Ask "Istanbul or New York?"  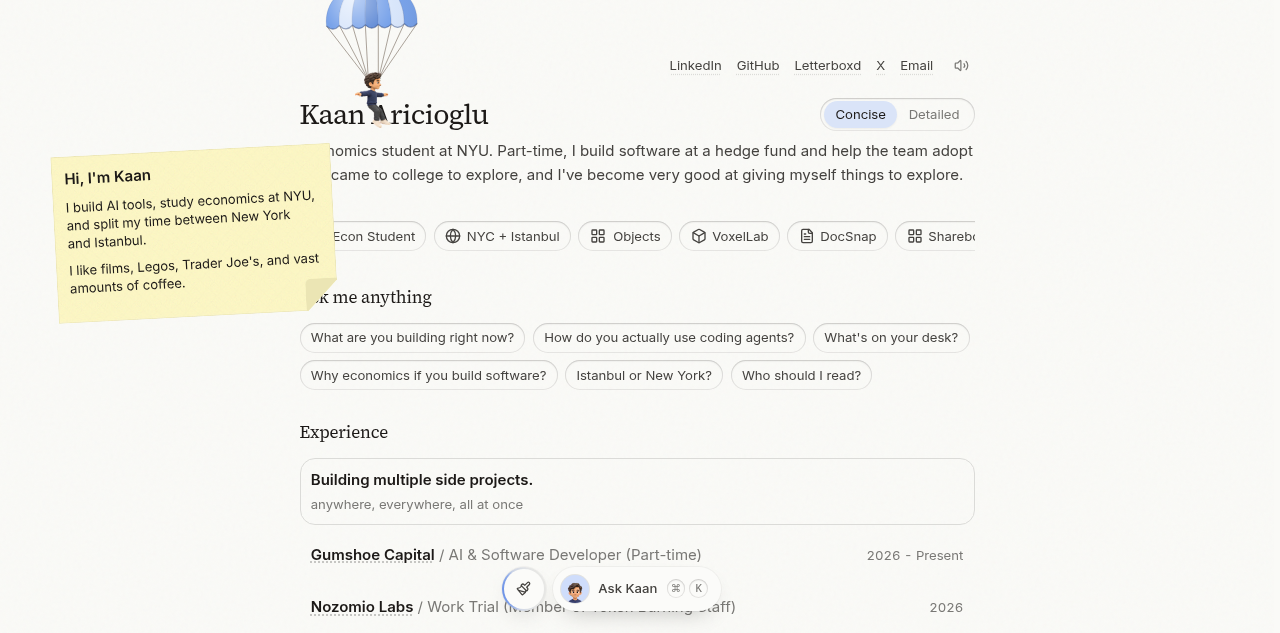(x=644, y=376)
